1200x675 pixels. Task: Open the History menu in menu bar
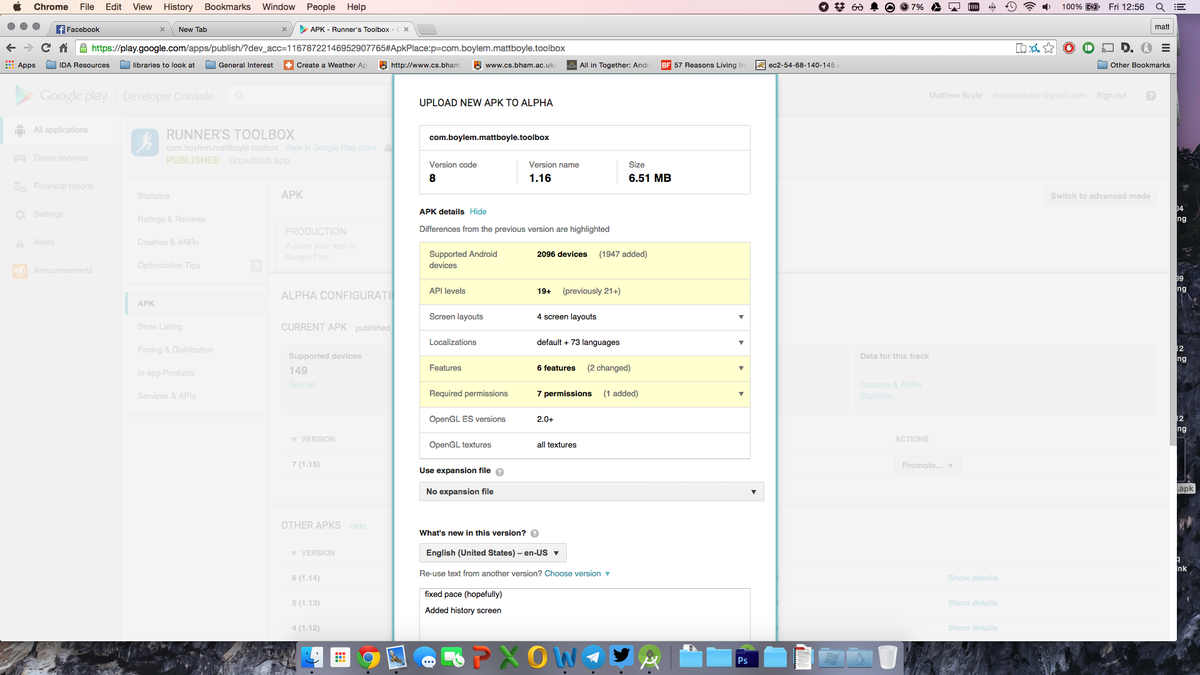tap(178, 7)
